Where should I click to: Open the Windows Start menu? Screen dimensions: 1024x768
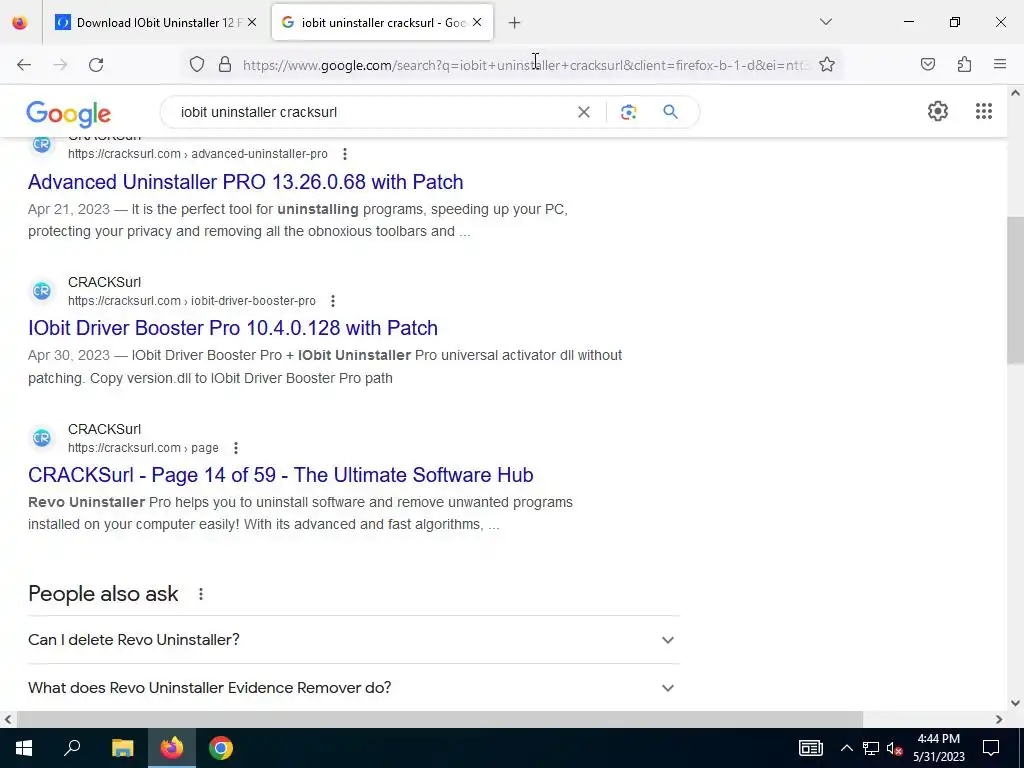(x=24, y=748)
